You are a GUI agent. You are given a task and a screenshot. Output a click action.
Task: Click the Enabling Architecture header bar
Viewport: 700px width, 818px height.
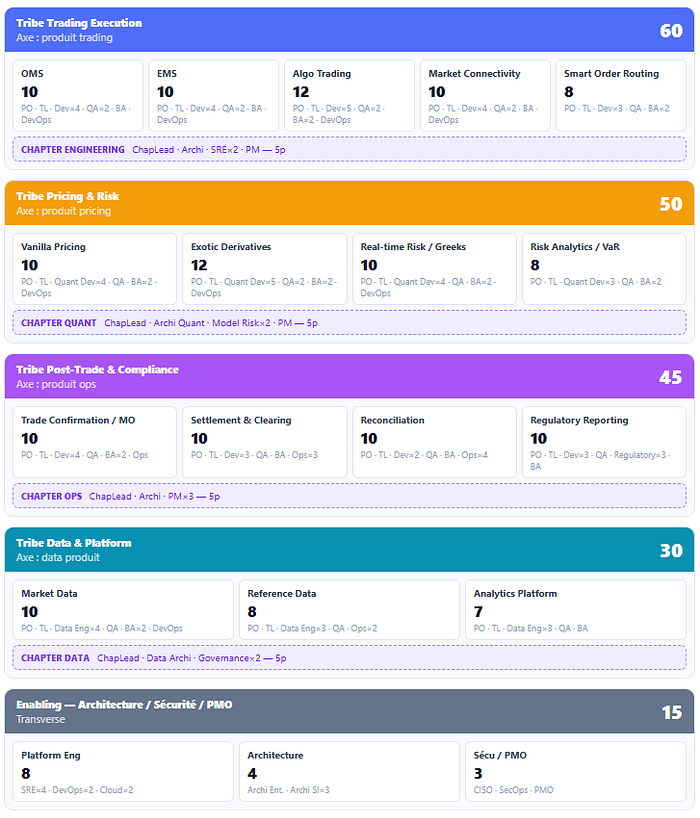click(x=349, y=711)
